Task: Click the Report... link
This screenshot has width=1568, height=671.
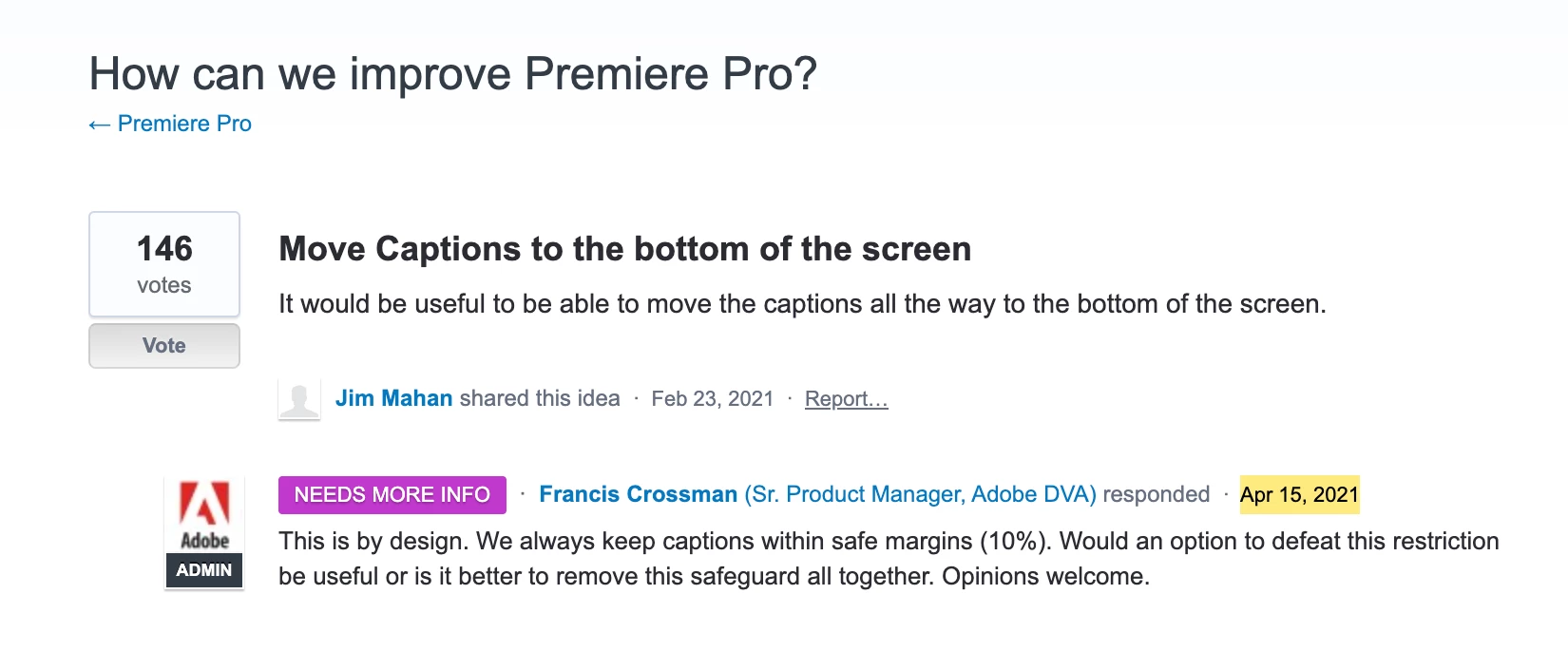Action: pos(846,399)
